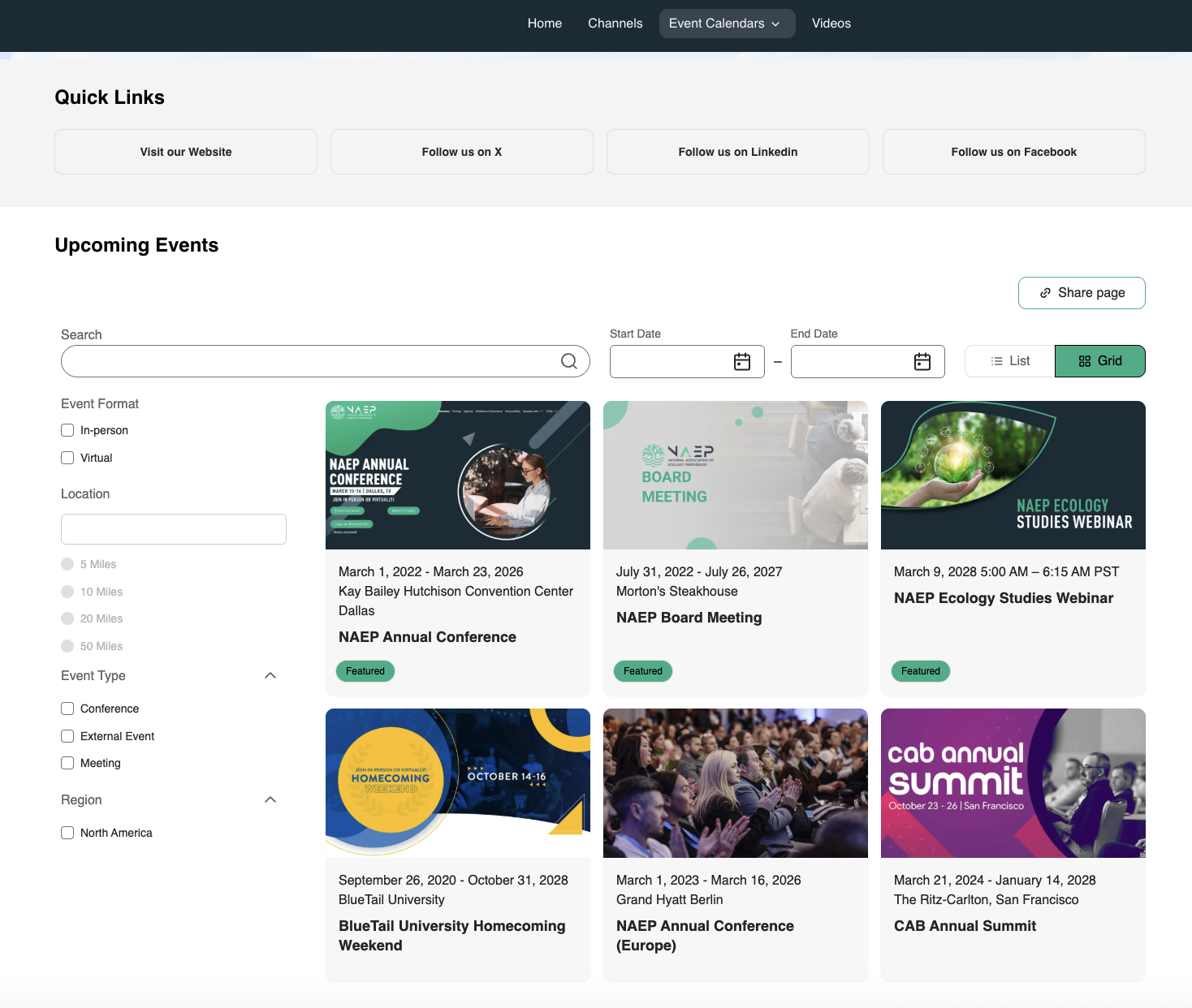Tick the North America region checkbox
The width and height of the screenshot is (1192, 1008).
pos(67,833)
